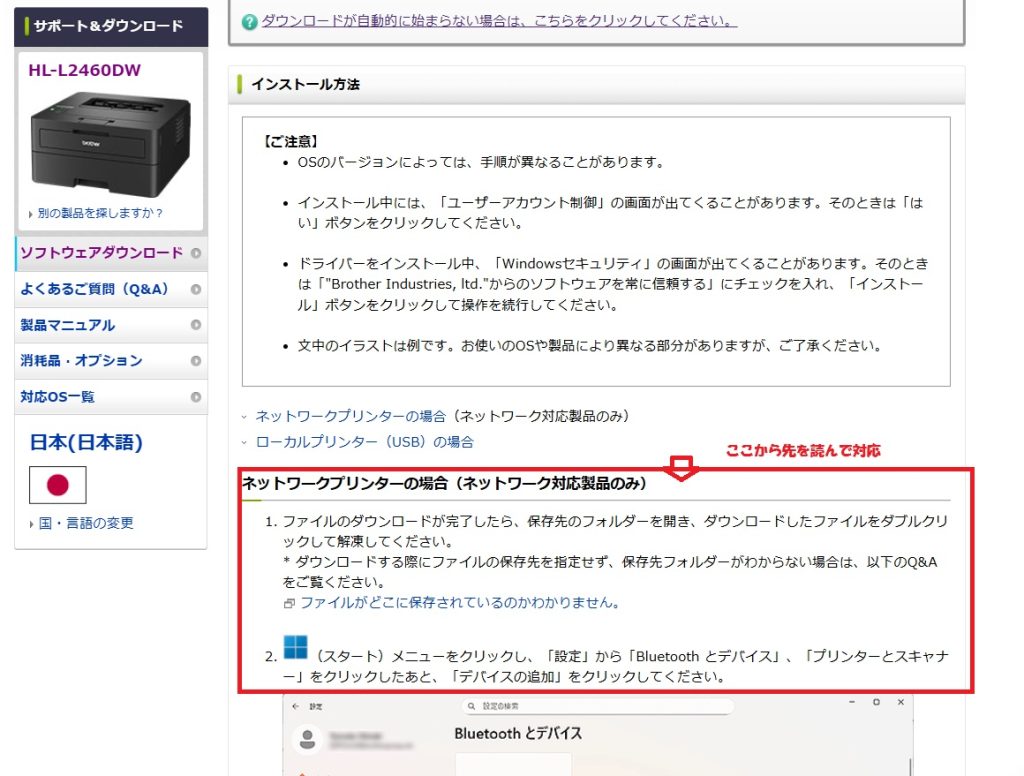This screenshot has width=1024, height=776.
Task: Open ファイルがどこに保存されているのかわかりません link
Action: tap(460, 603)
